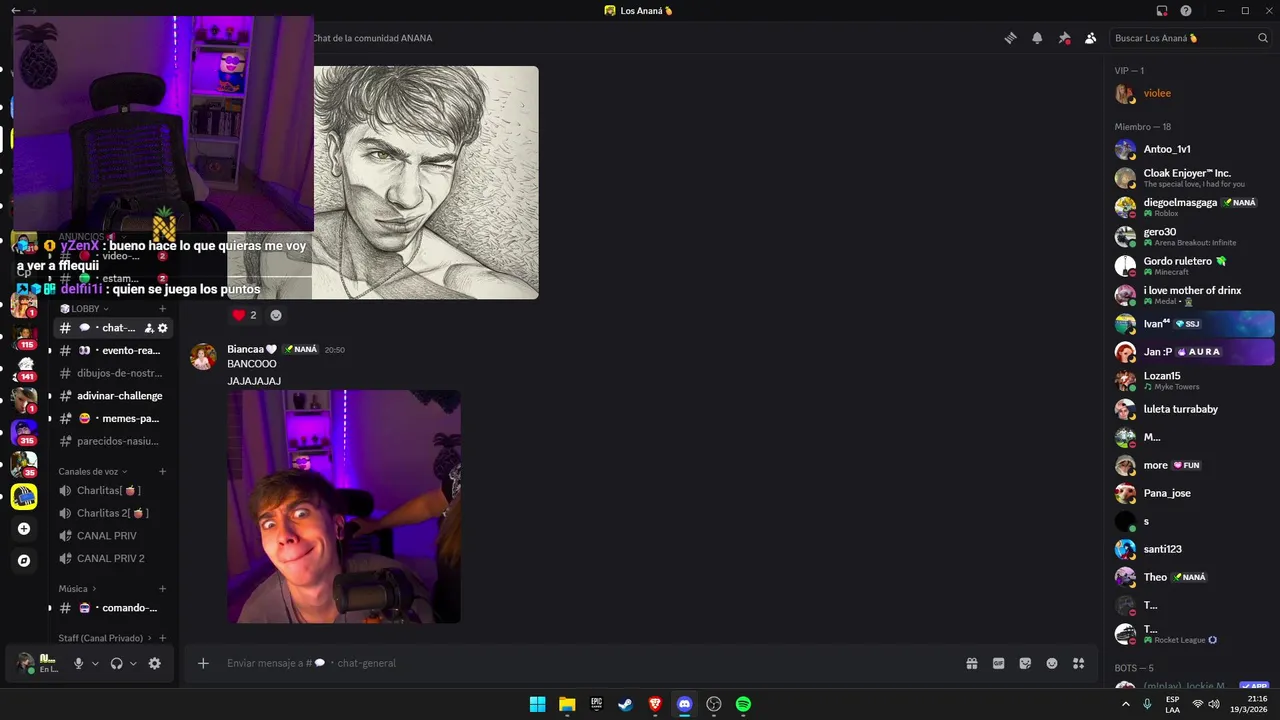Screen dimensions: 1280x720
Task: Open the selfie image posted by Biancaa
Action: point(344,507)
